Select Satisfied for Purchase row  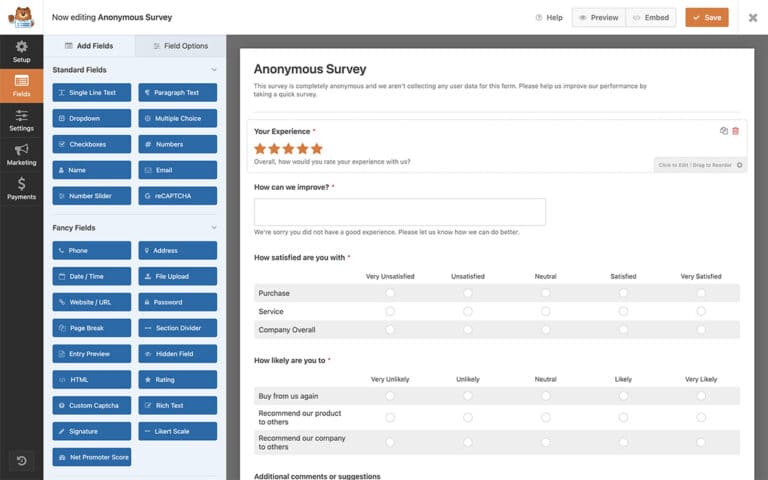tap(623, 293)
